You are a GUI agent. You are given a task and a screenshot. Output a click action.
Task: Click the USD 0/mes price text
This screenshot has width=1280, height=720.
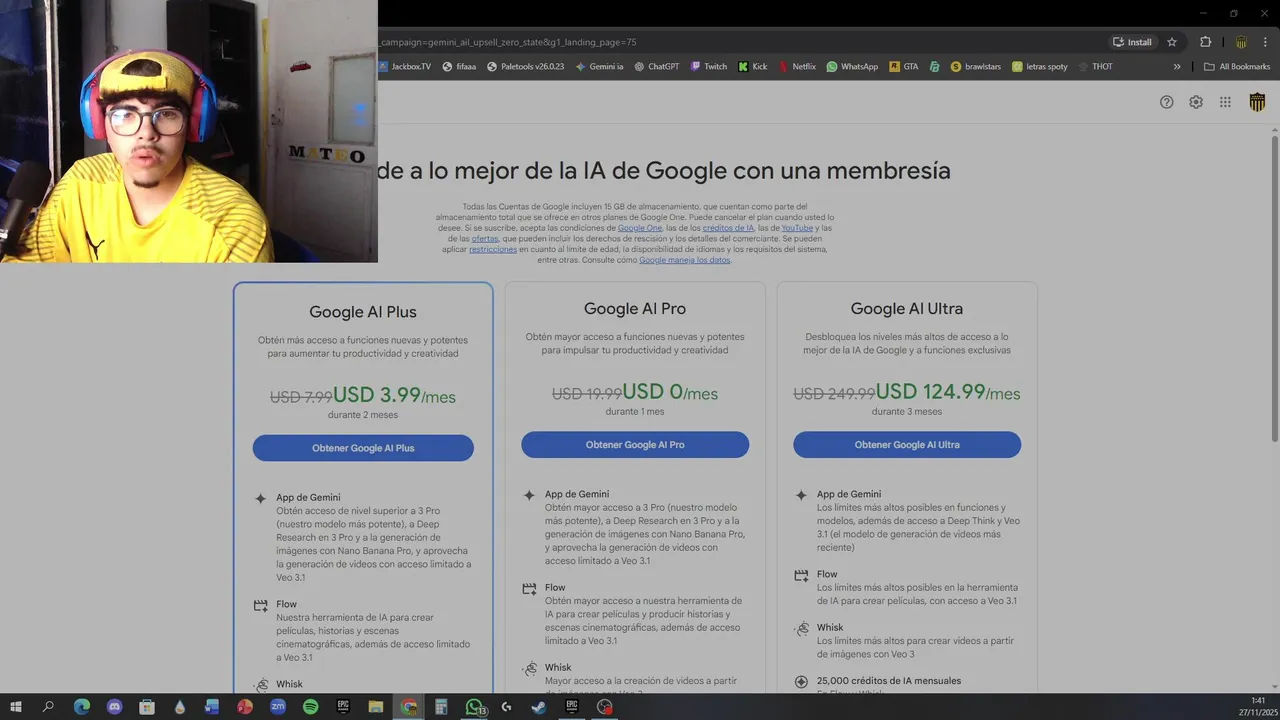[x=670, y=392]
